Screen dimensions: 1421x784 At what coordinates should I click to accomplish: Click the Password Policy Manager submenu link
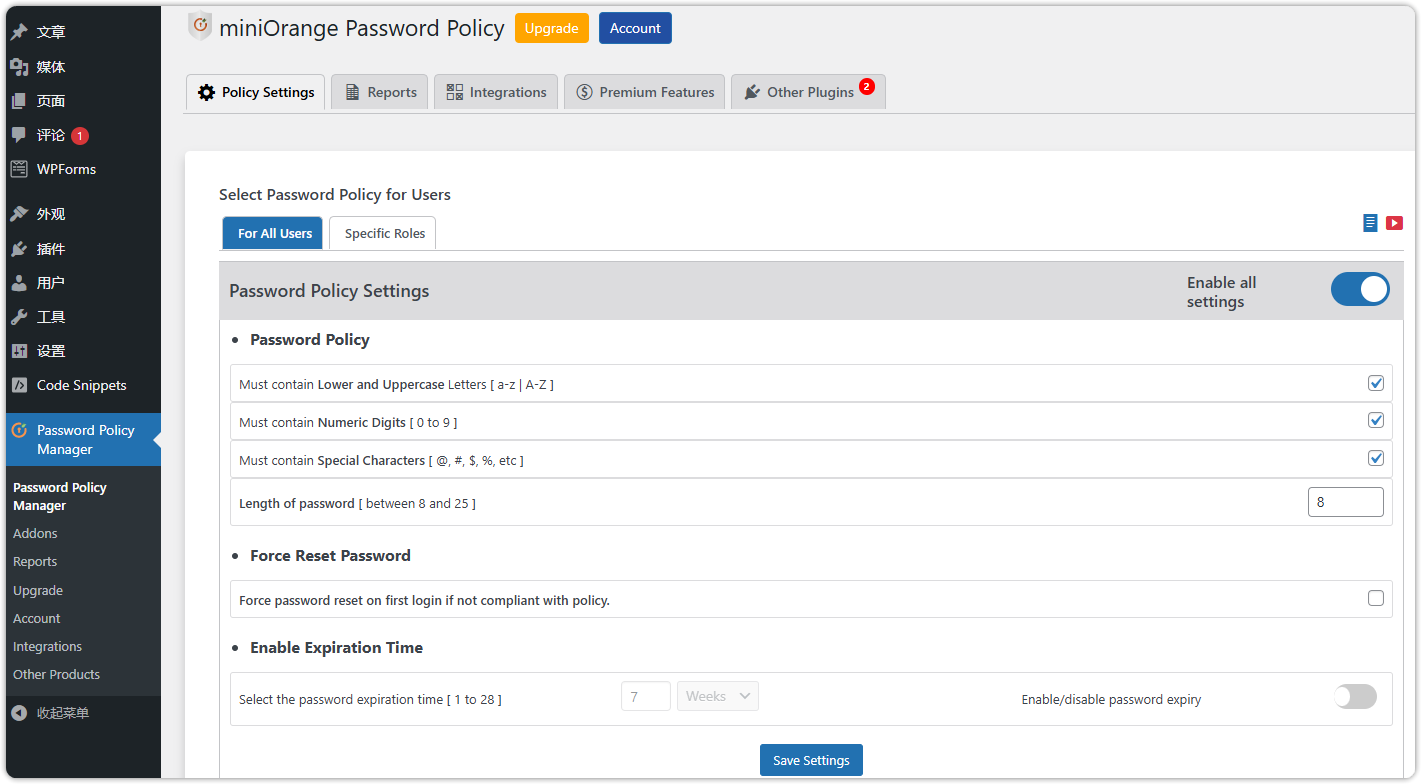[x=60, y=496]
